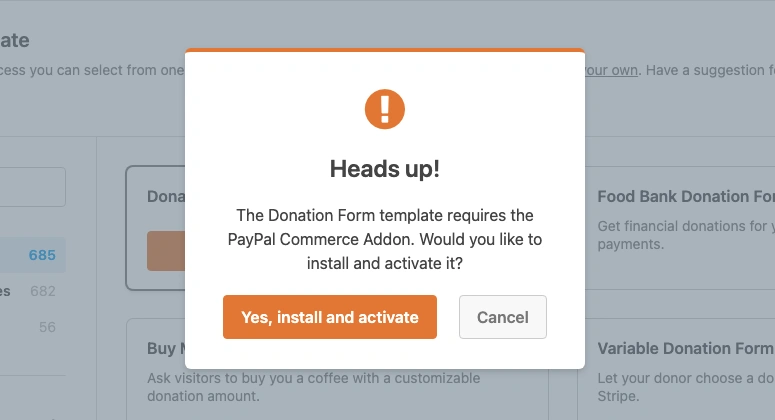Open the "your own" link
Image resolution: width=775 pixels, height=420 pixels.
613,71
